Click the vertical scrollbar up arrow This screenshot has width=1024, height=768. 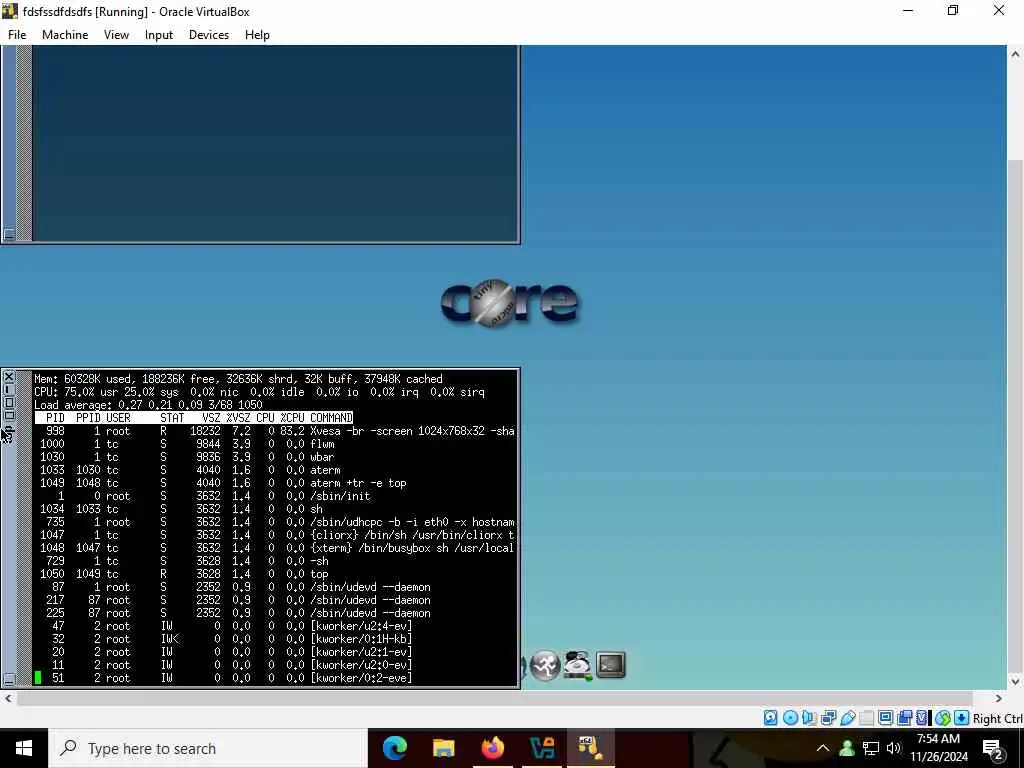pos(1015,54)
